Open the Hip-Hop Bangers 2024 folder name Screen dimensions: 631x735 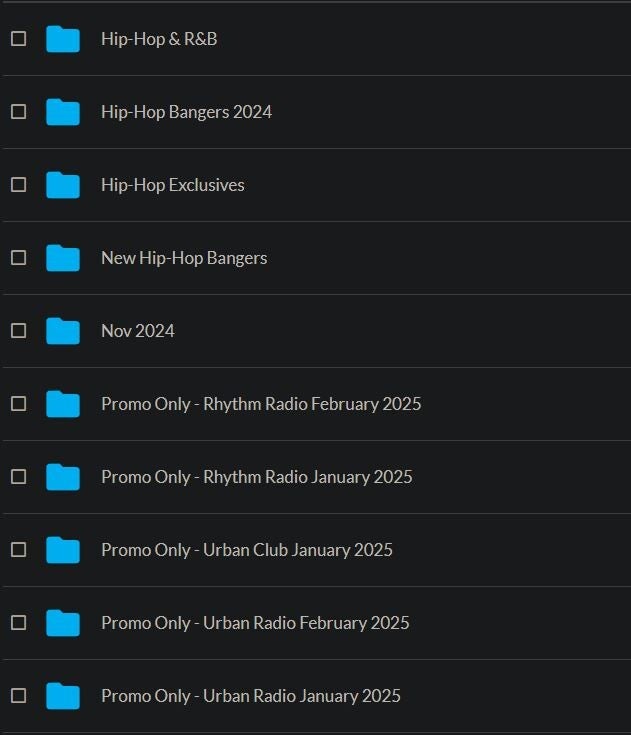click(x=186, y=112)
